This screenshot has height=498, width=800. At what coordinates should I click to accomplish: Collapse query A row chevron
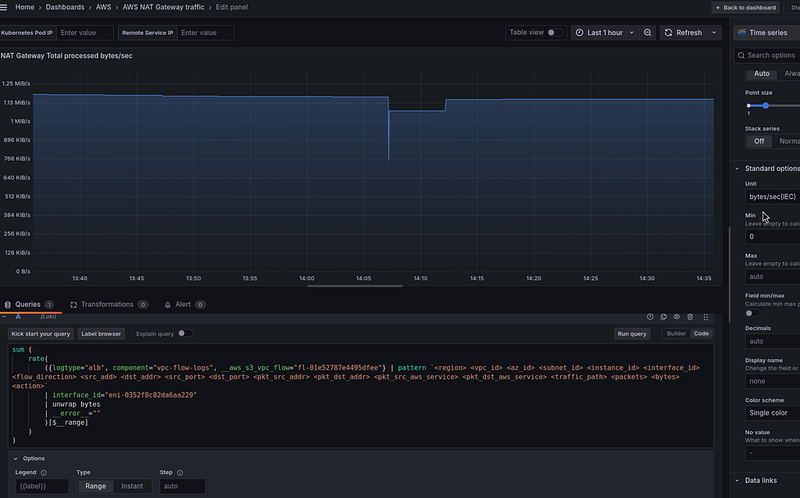click(x=4, y=317)
